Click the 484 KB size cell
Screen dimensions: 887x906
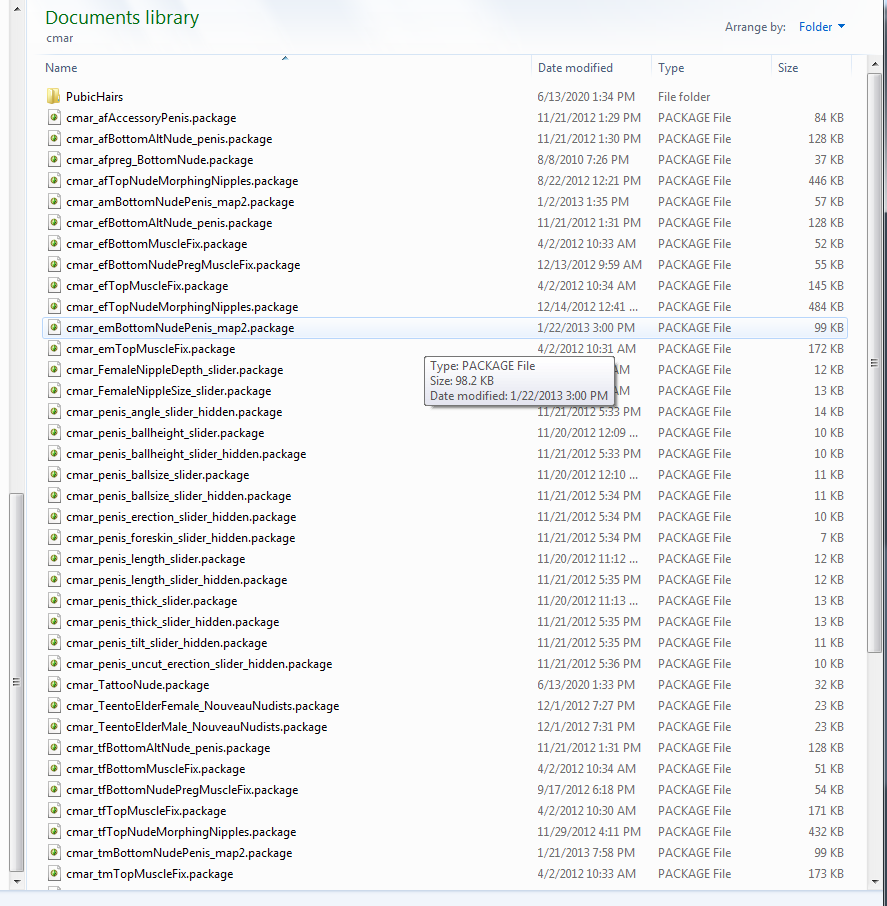point(826,307)
